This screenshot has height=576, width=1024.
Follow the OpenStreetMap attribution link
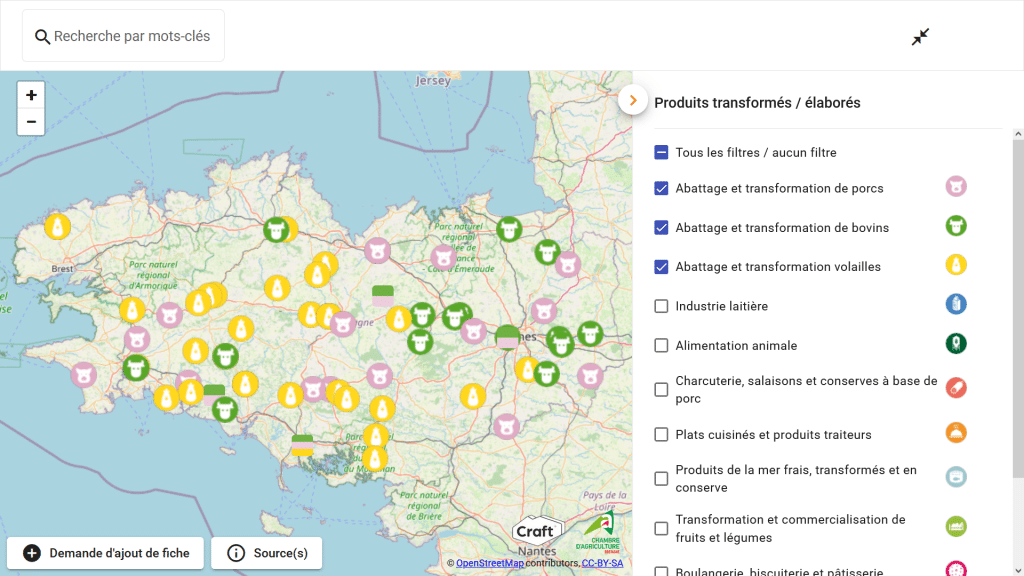pos(490,563)
